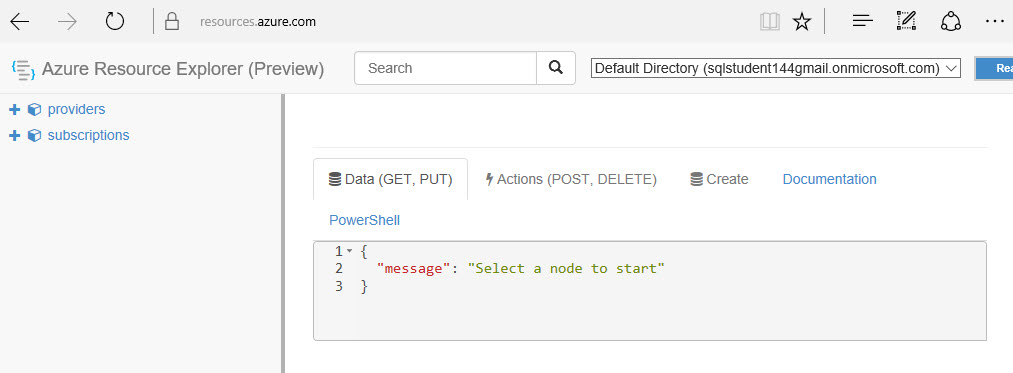
Task: Click cube icon beside subscriptions
Action: [x=34, y=136]
